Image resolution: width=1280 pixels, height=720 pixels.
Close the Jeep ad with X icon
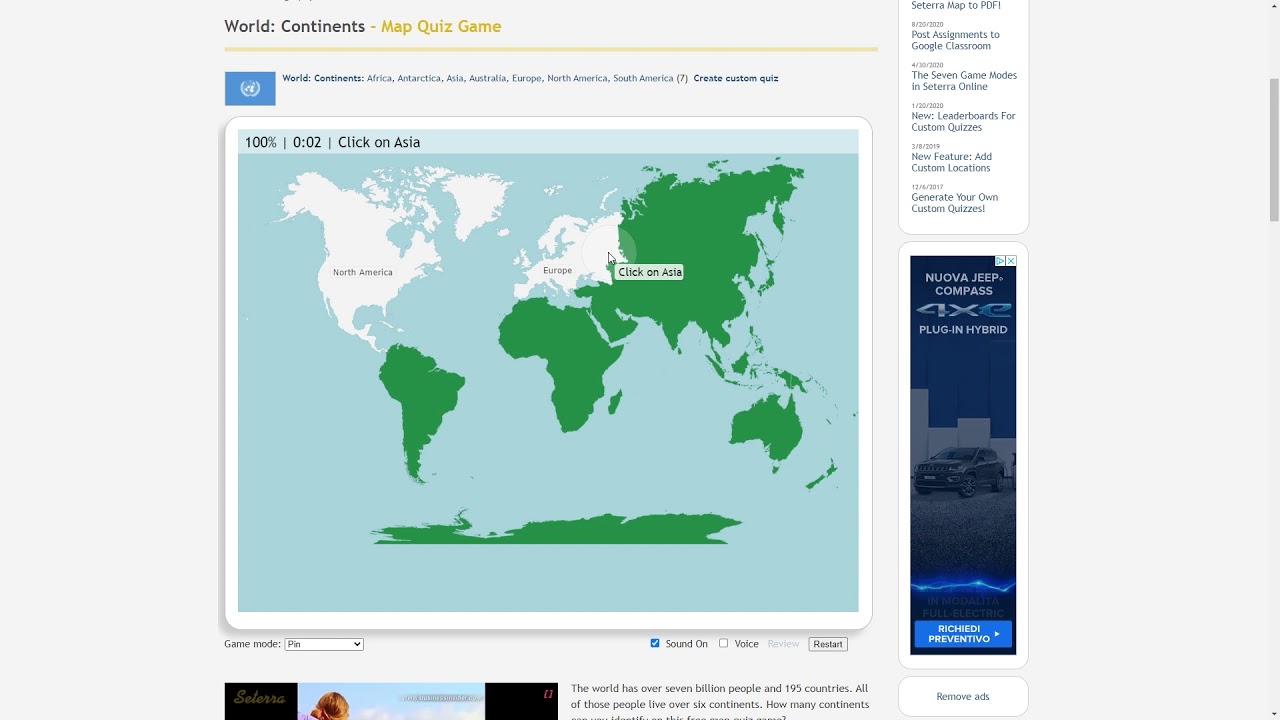pyautogui.click(x=1011, y=261)
